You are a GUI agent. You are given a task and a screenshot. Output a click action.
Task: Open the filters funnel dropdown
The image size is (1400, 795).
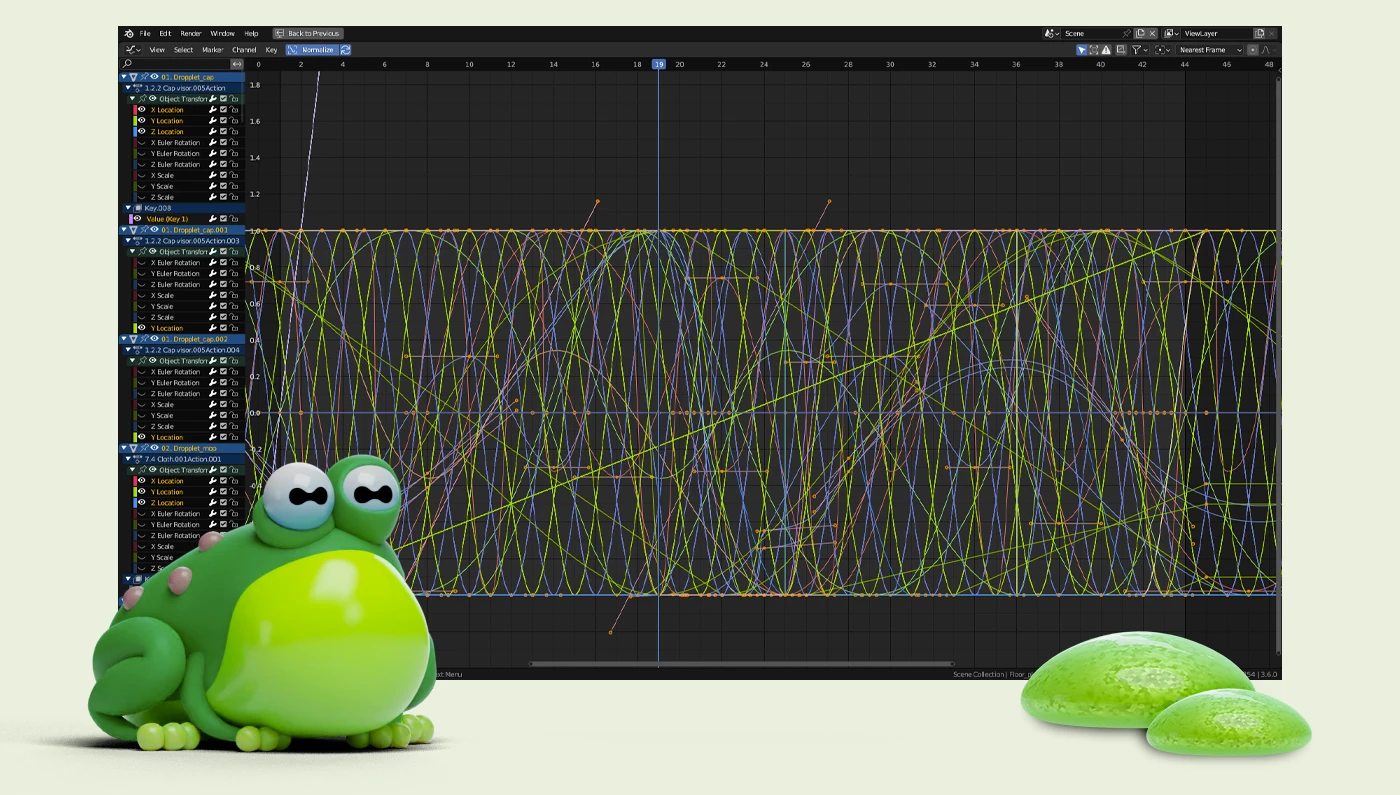click(x=1141, y=50)
